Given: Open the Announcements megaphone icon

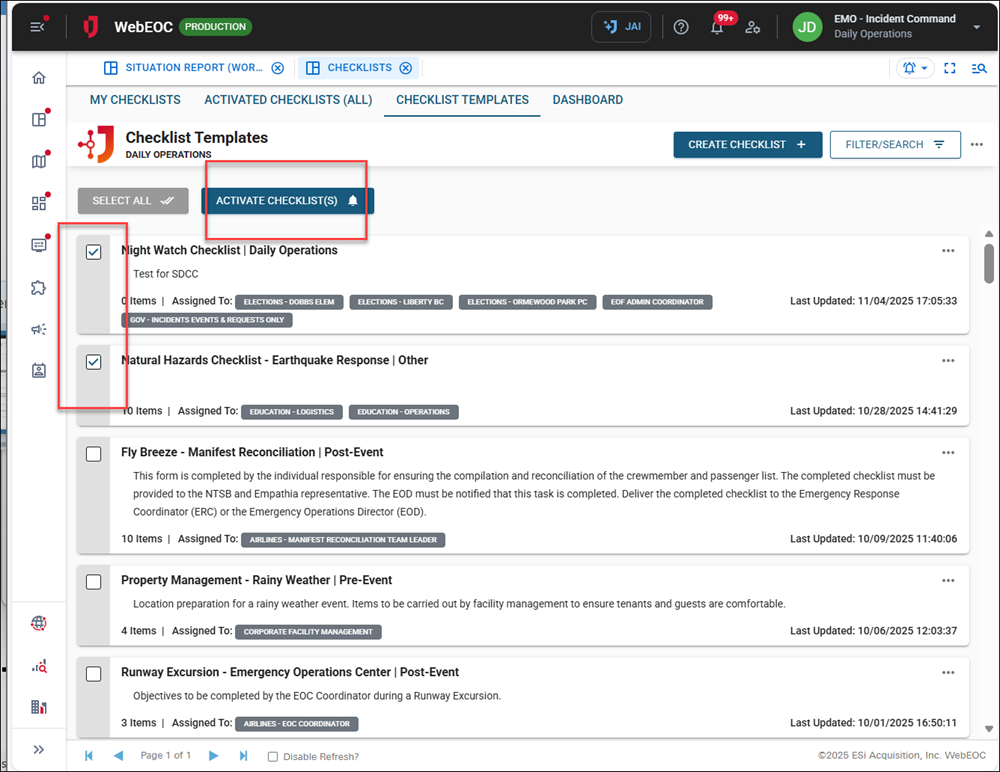Looking at the screenshot, I should click(x=38, y=329).
